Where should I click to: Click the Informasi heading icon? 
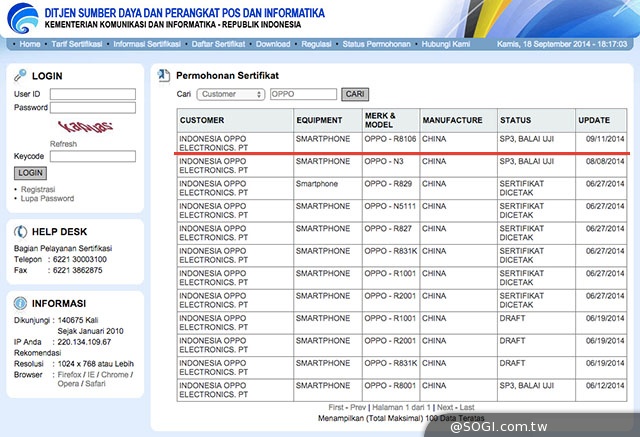[20, 303]
